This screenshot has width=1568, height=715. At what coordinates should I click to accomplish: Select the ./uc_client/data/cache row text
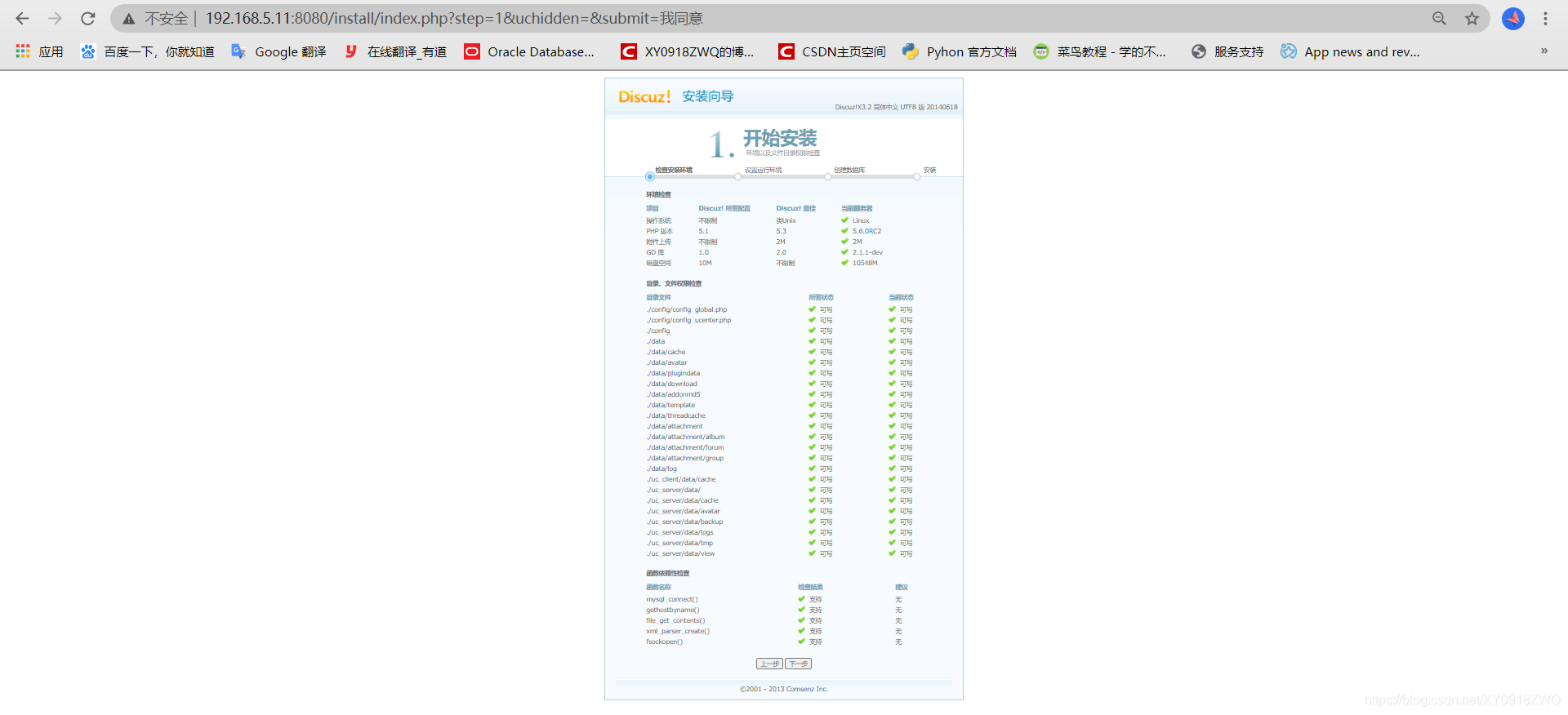pos(681,479)
